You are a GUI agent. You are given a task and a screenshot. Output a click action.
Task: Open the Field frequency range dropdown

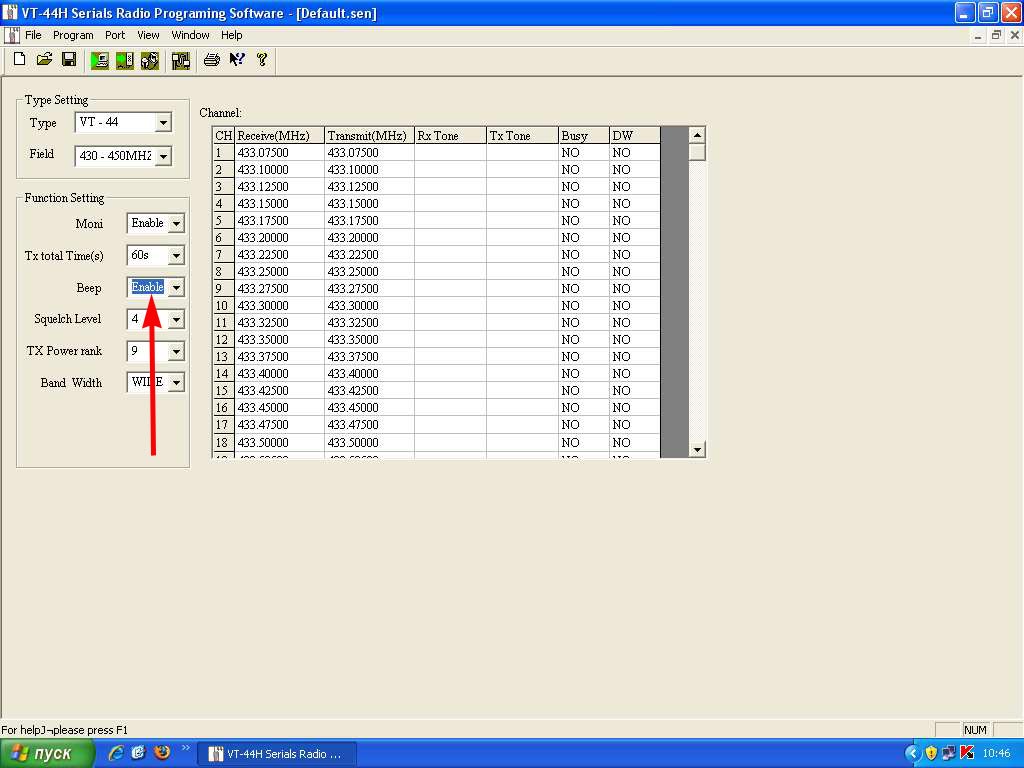(163, 156)
